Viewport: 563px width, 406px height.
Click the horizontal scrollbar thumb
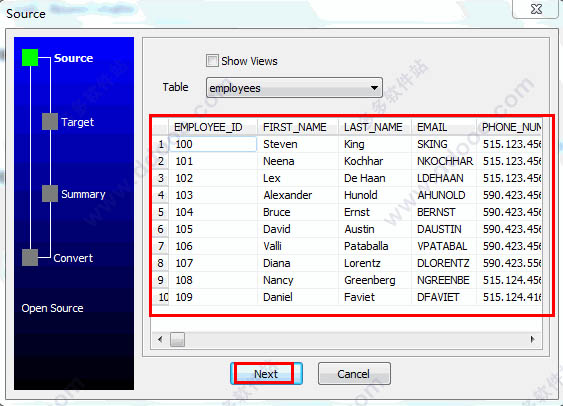tap(177, 339)
